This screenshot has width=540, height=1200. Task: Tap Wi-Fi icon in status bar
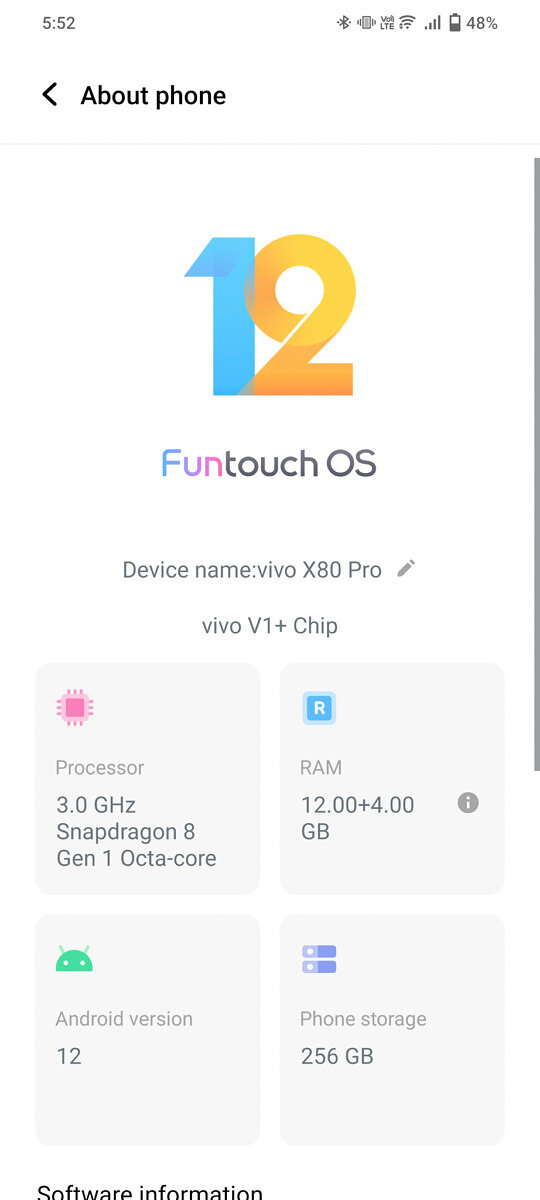407,23
